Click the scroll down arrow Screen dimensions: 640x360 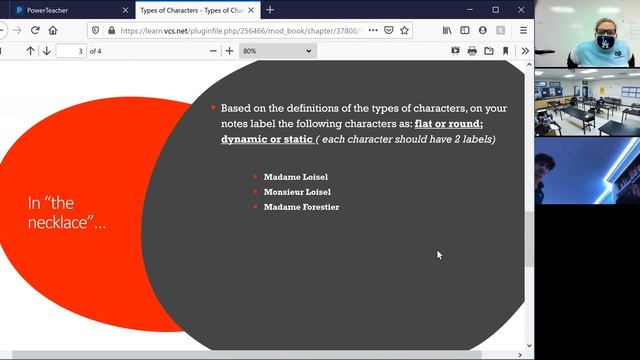(529, 346)
